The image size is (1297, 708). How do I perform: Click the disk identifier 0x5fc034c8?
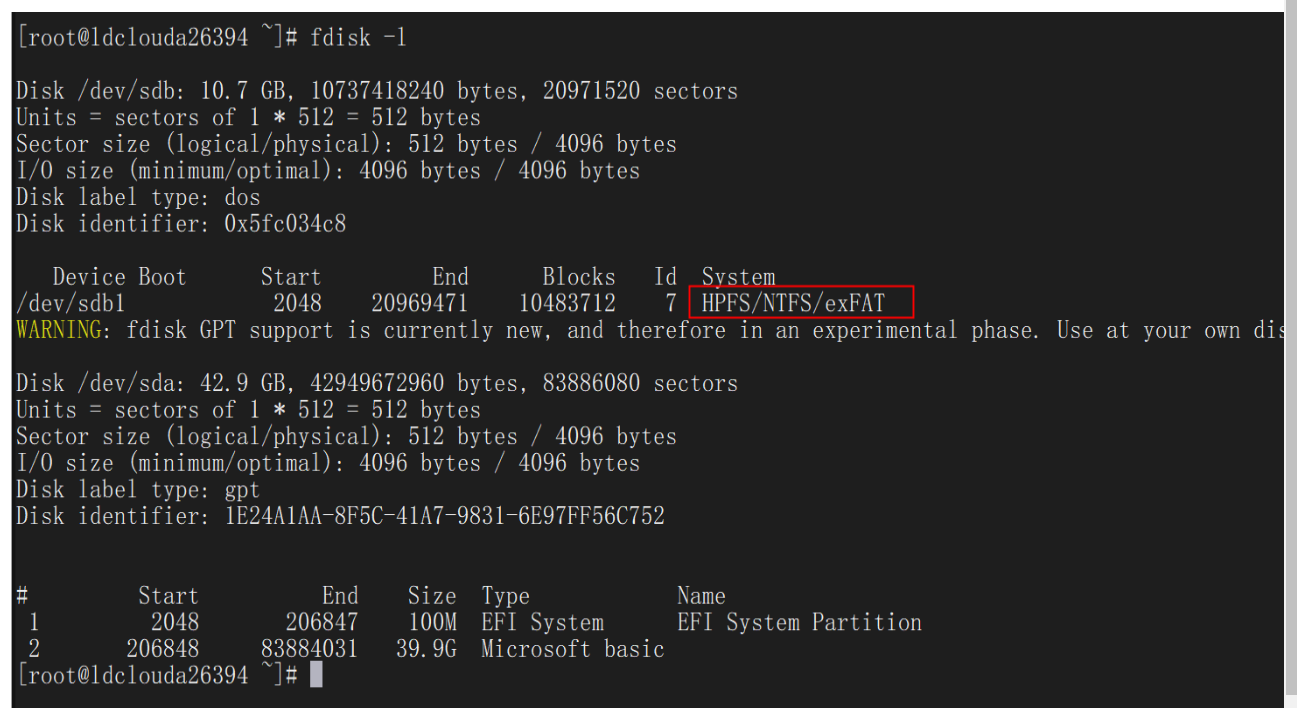tap(285, 224)
